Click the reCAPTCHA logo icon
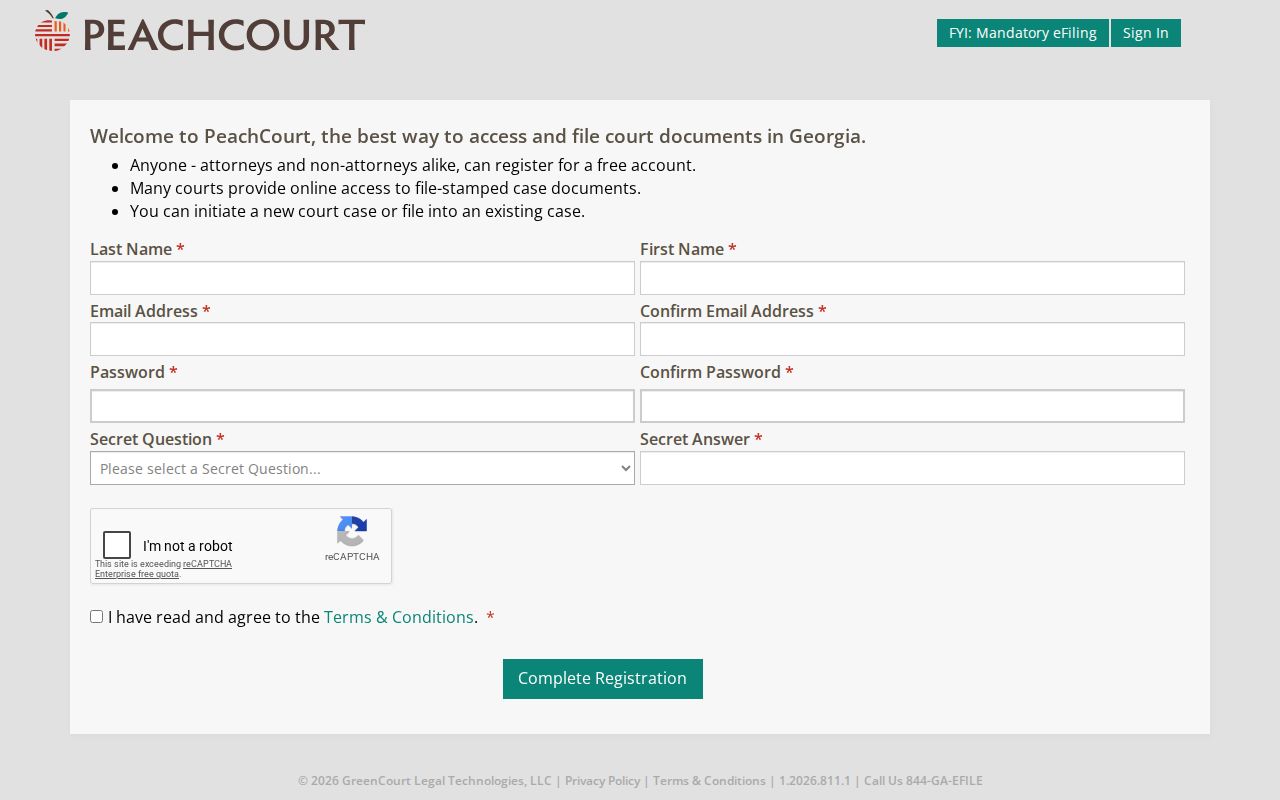 pos(352,531)
